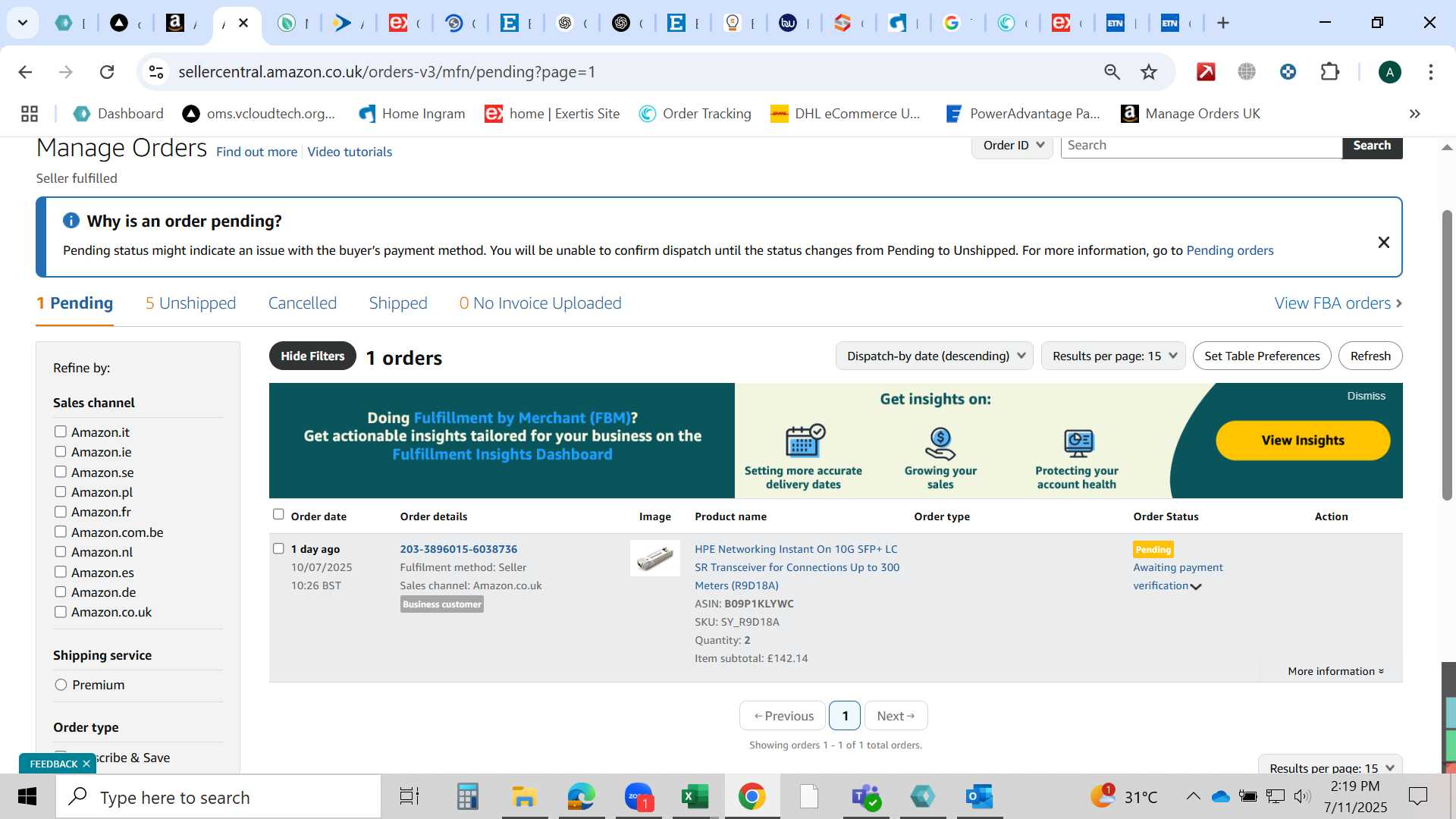
Task: Open the apps grid icon in bookmarks bar
Action: coord(30,114)
